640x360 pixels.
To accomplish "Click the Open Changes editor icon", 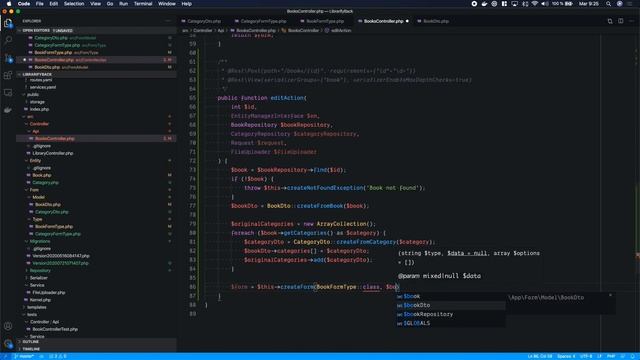I will 610,21.
